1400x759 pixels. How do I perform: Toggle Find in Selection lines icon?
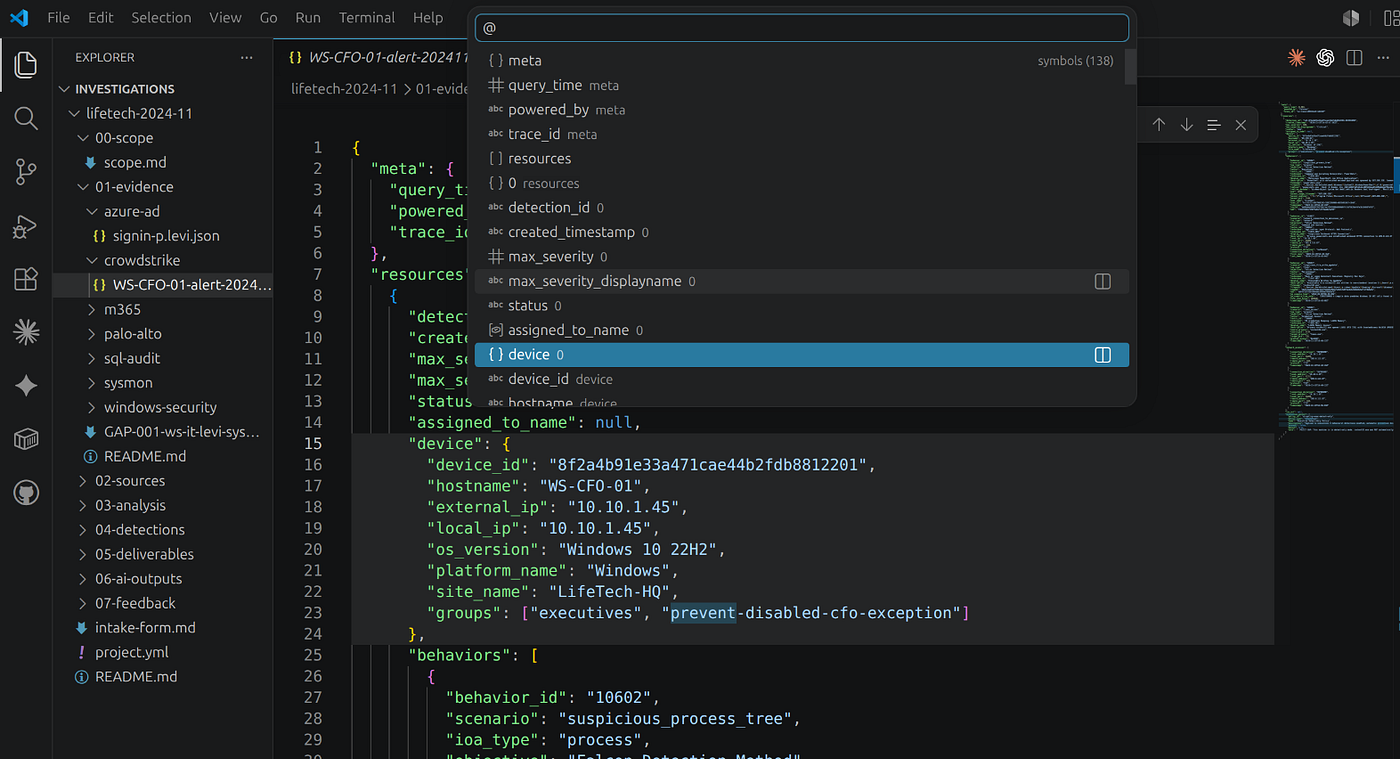(x=1214, y=125)
